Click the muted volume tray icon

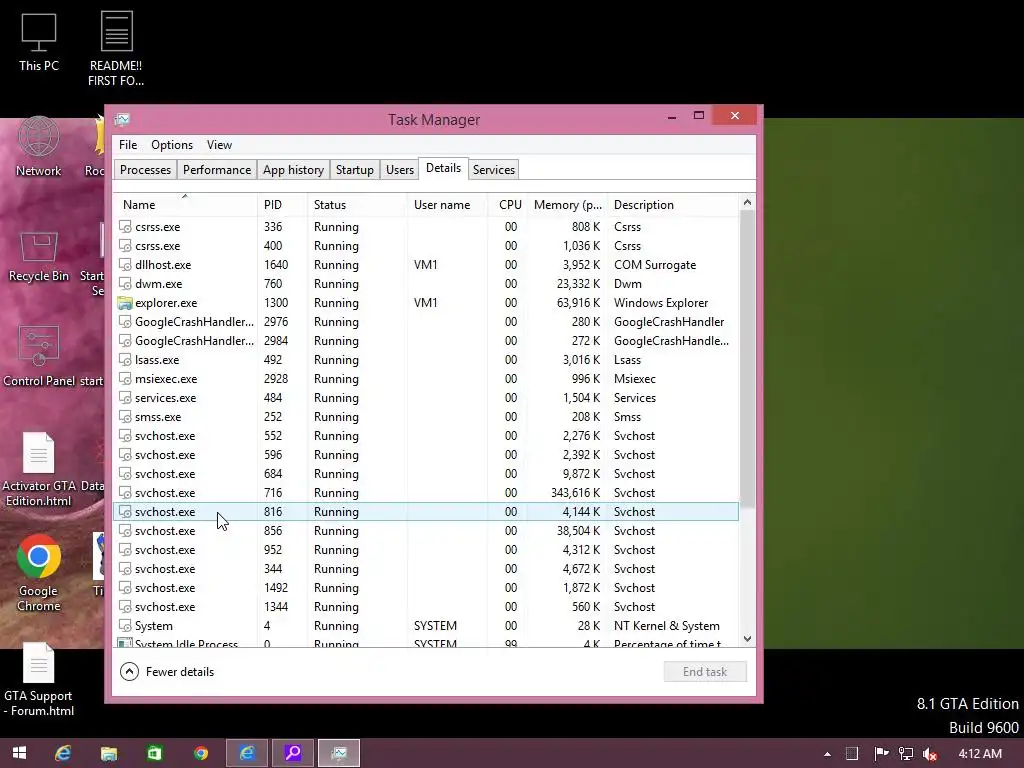point(930,754)
